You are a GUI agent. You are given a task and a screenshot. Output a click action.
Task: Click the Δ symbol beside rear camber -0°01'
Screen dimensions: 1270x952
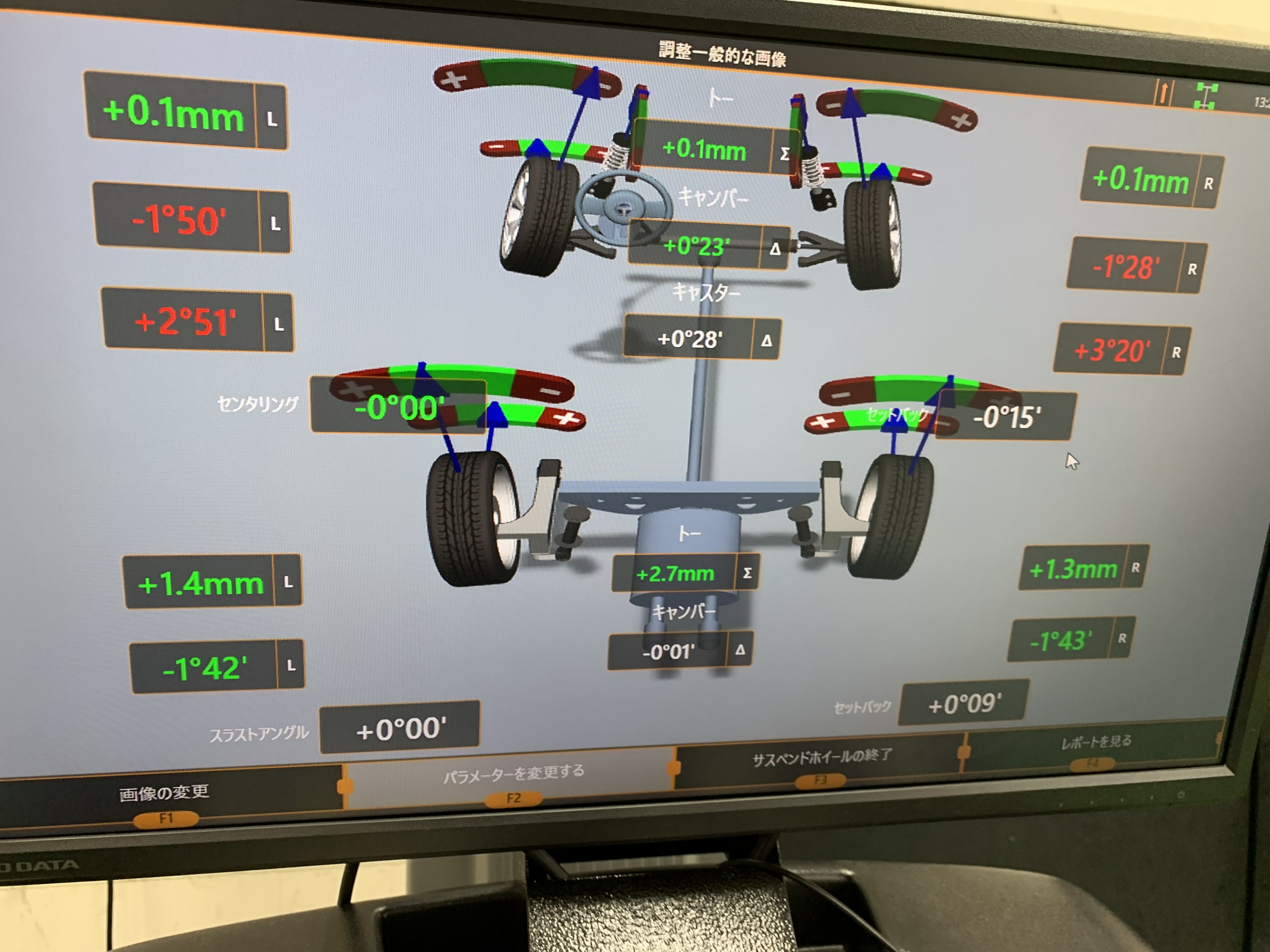pyautogui.click(x=740, y=649)
